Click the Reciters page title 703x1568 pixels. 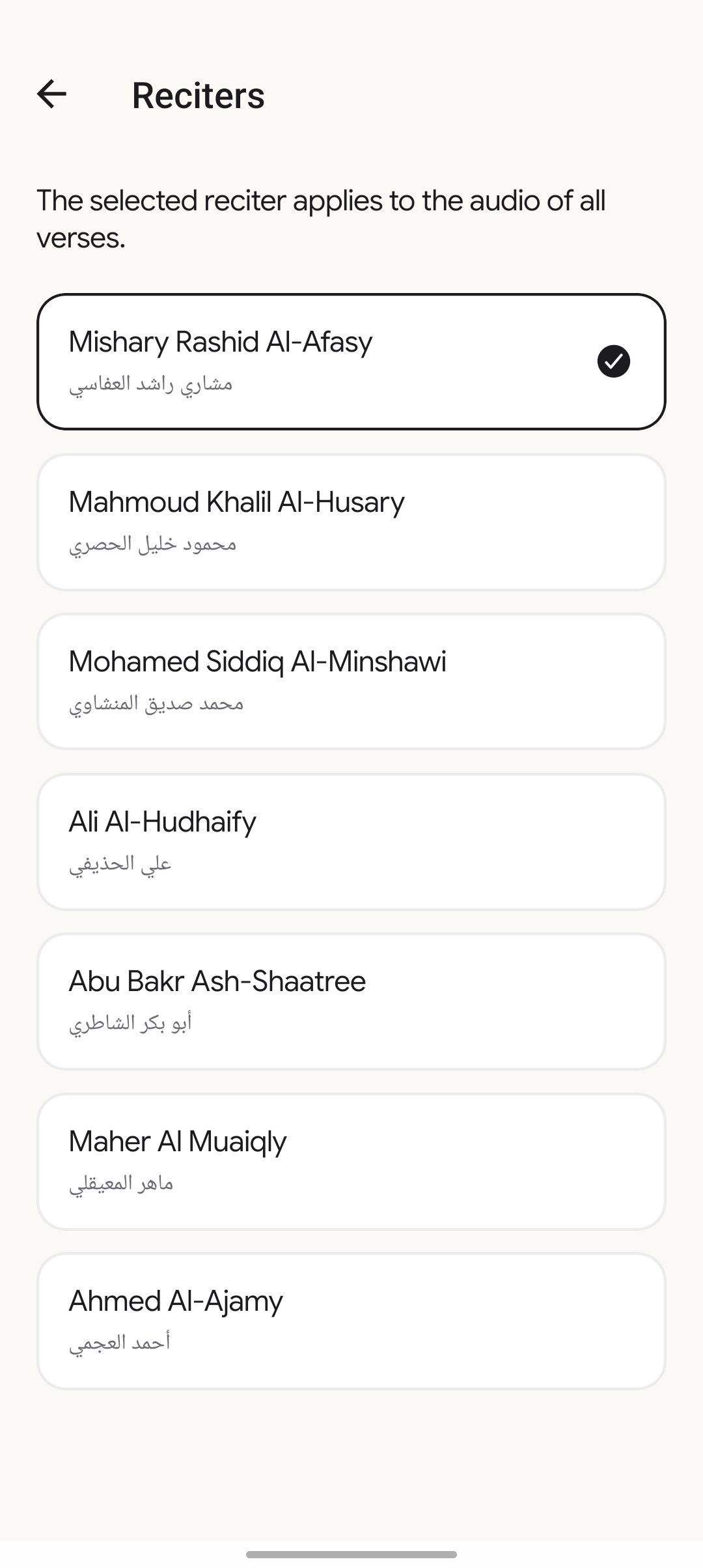click(198, 95)
